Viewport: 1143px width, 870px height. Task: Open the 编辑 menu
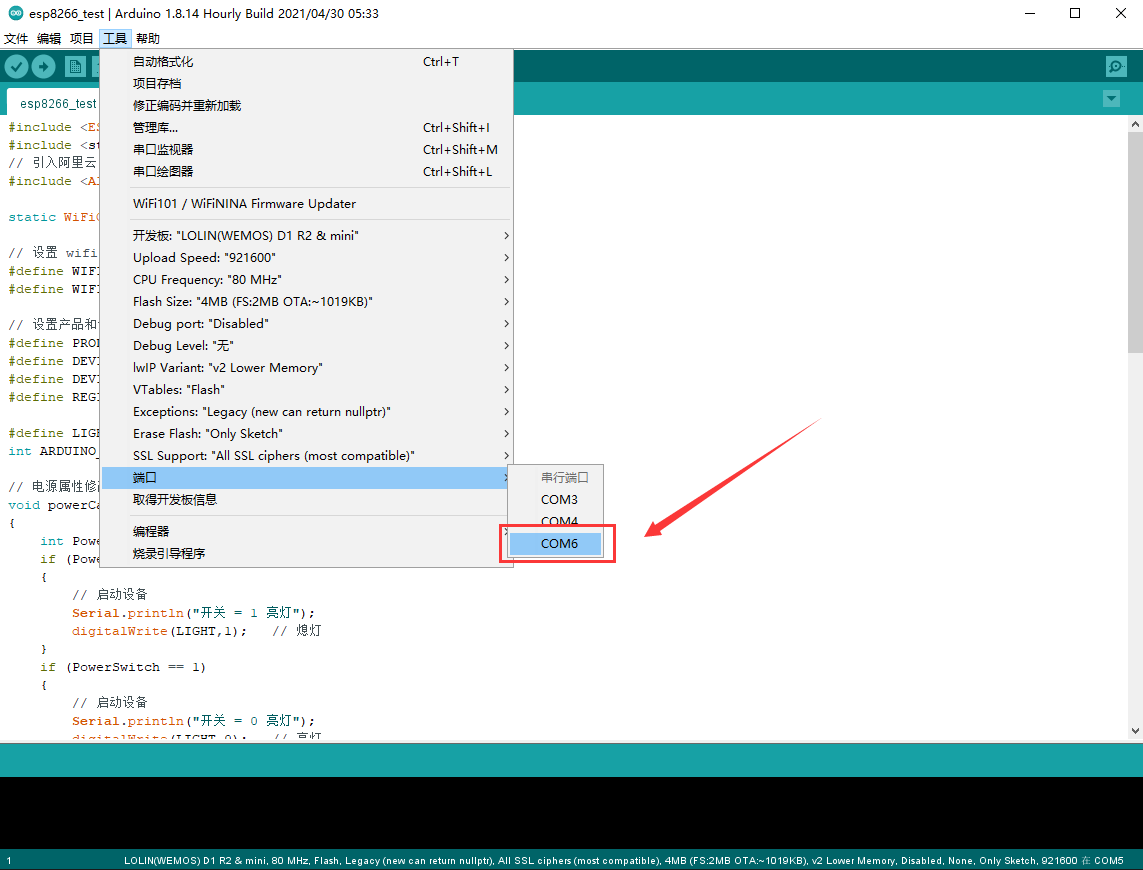[49, 39]
